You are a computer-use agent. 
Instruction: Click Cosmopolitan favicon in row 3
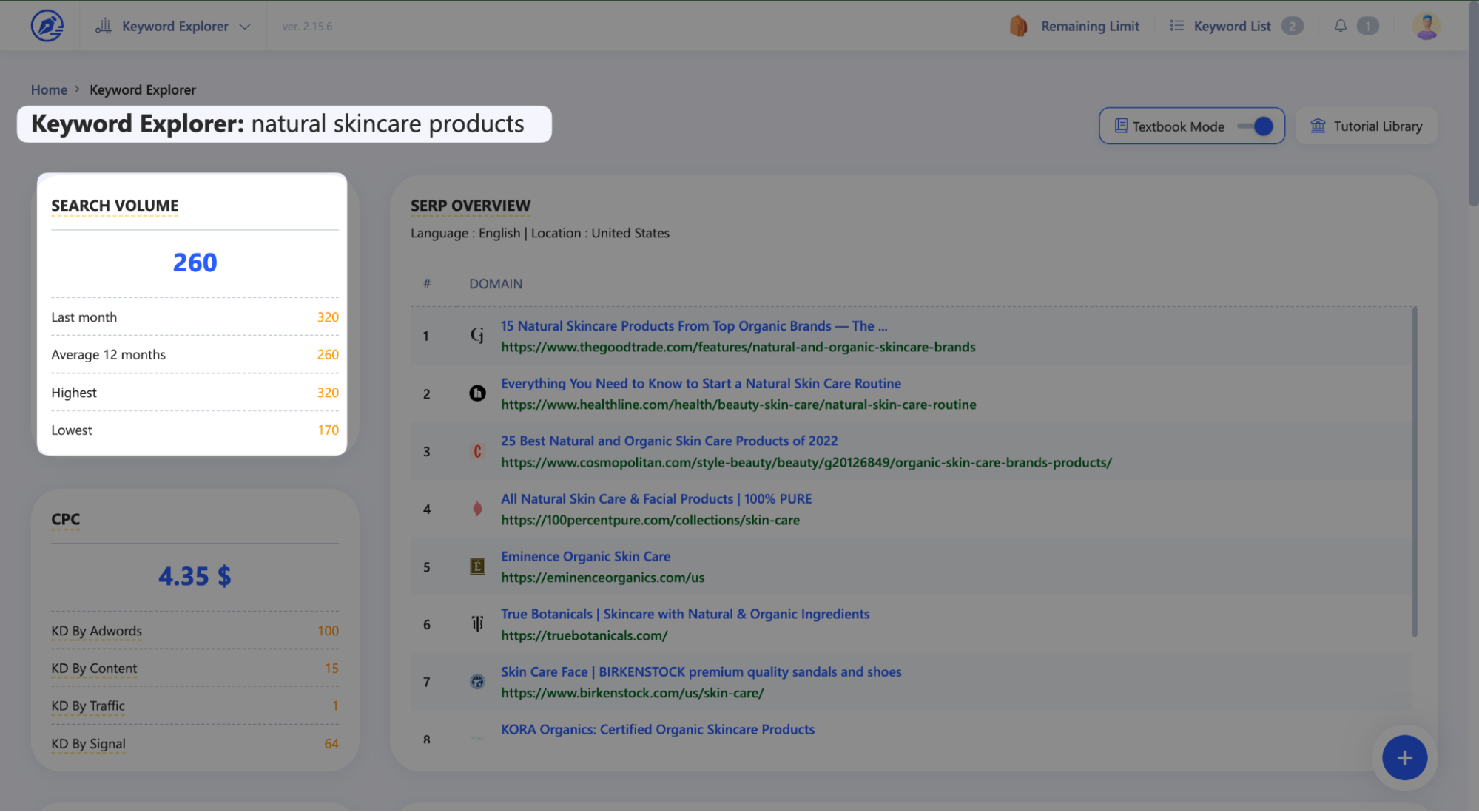(477, 451)
